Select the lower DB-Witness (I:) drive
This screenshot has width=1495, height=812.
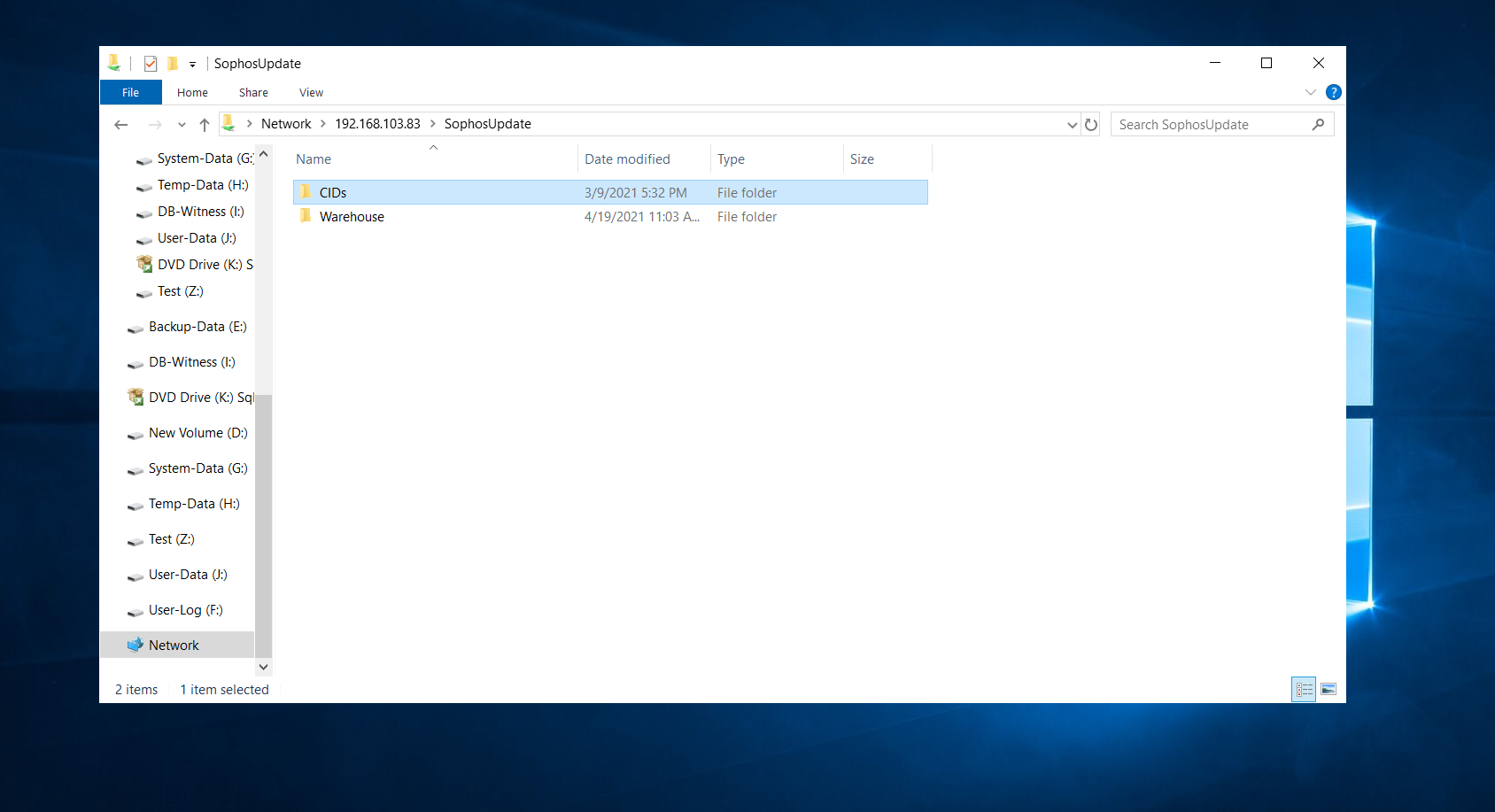(182, 362)
